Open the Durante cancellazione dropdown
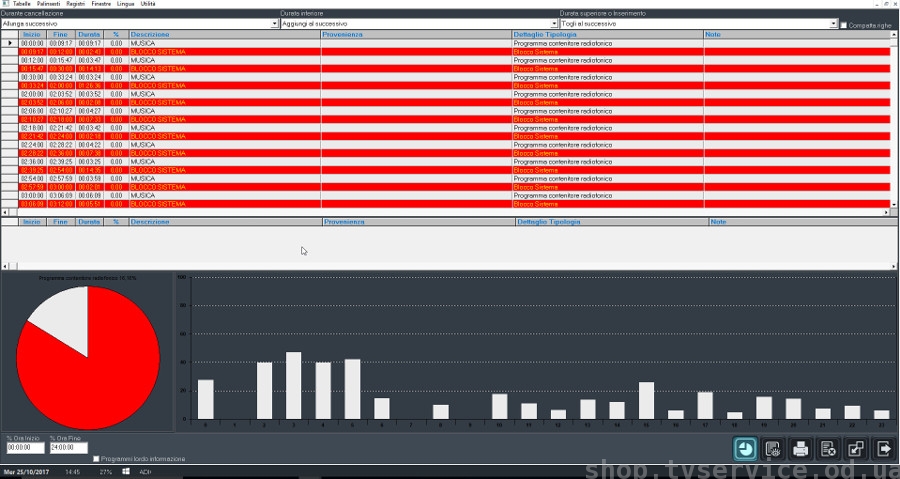The image size is (900, 479). click(x=275, y=23)
